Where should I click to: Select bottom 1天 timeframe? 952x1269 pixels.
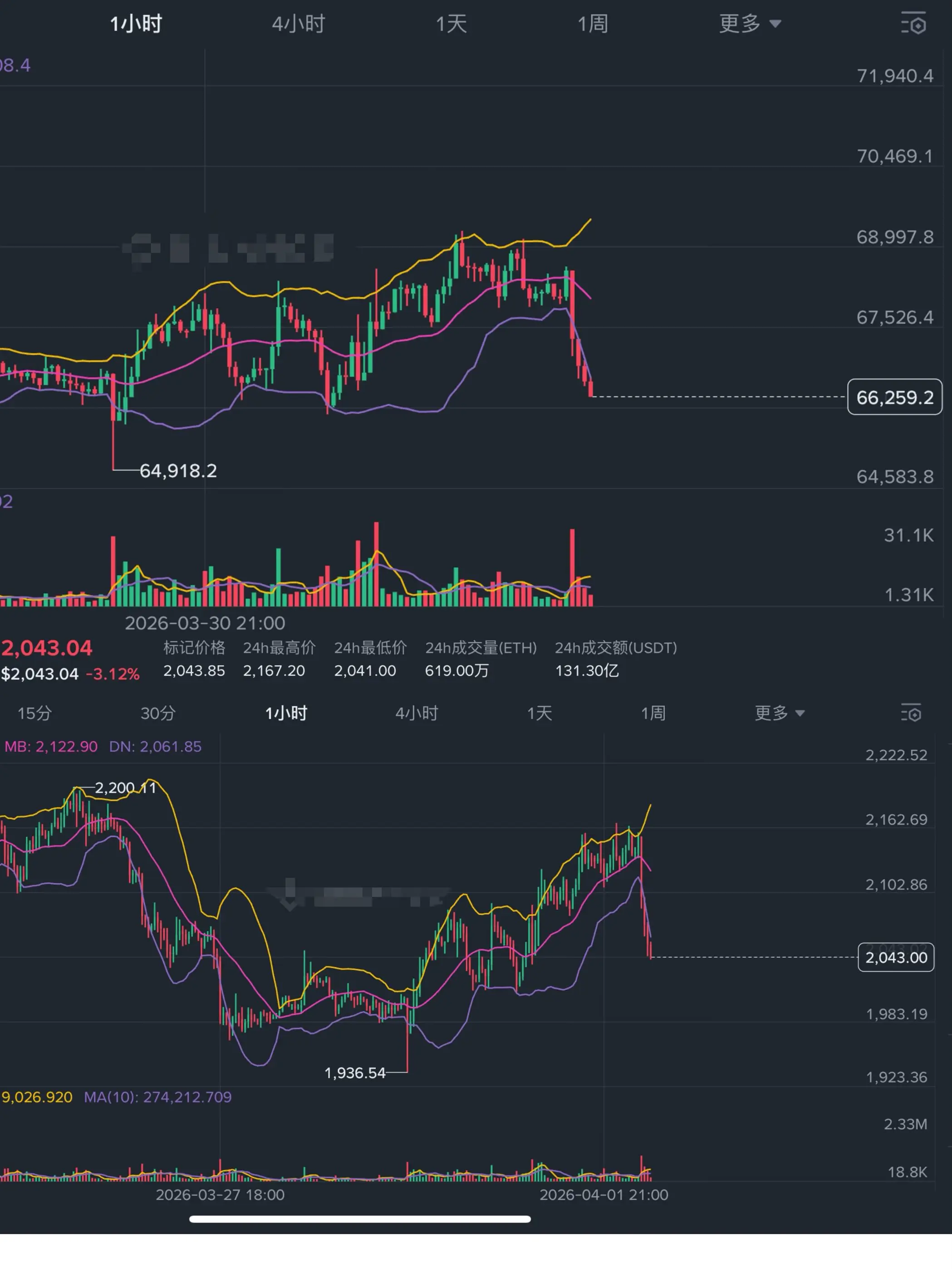pyautogui.click(x=539, y=713)
